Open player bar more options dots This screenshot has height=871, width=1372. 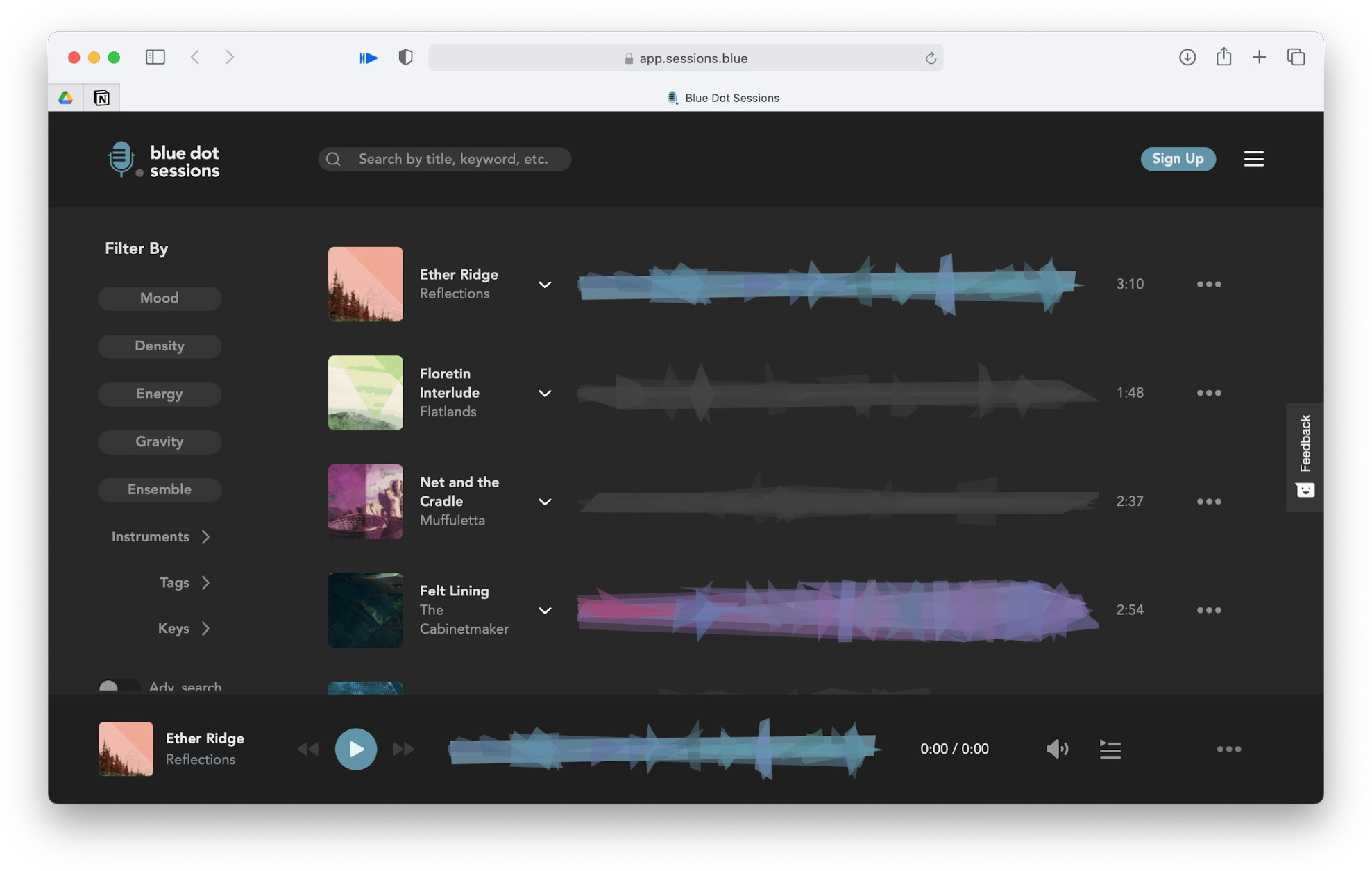tap(1228, 749)
